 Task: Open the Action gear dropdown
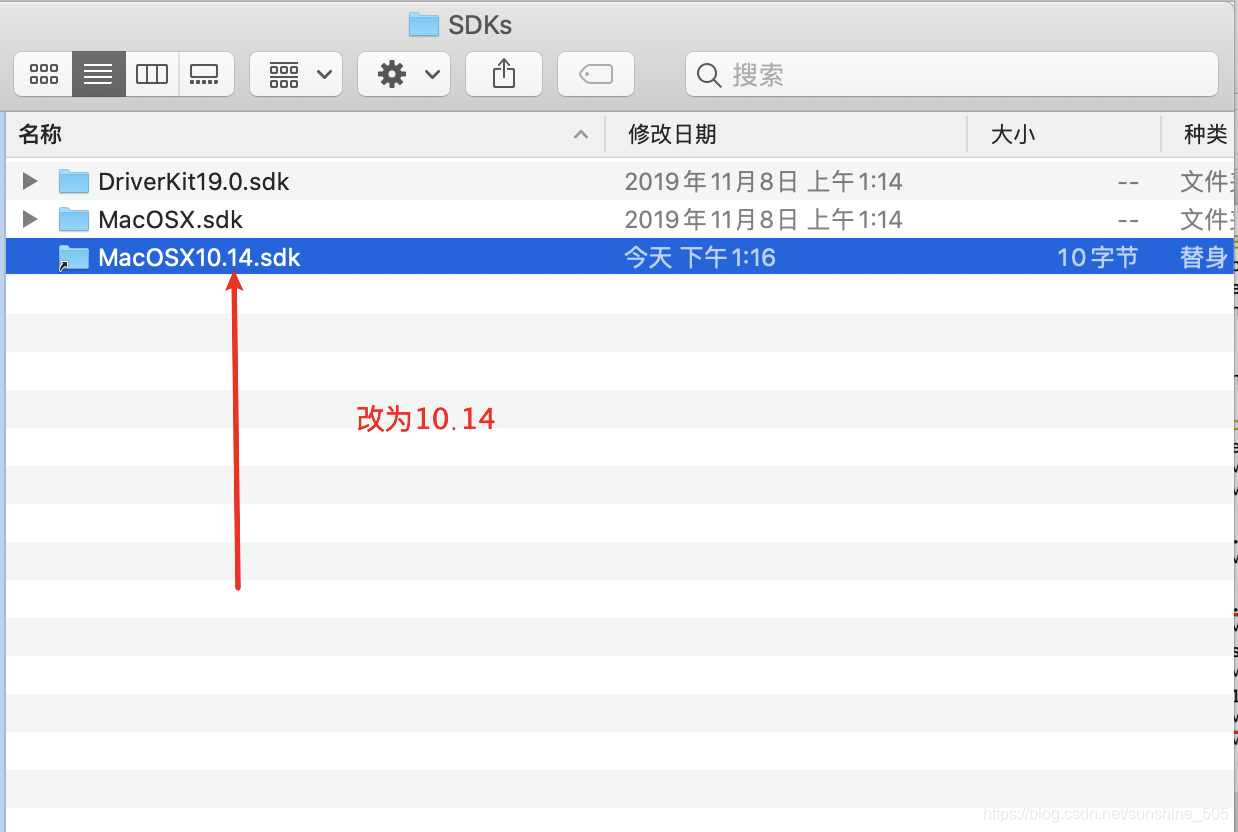tap(404, 73)
